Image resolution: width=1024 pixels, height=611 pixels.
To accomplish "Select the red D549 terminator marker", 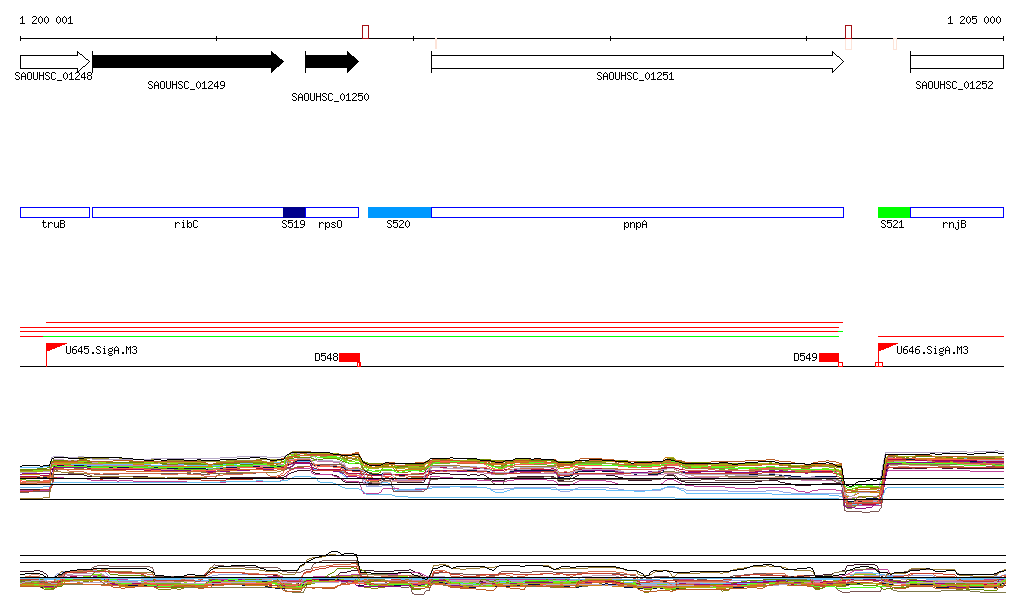I will pyautogui.click(x=829, y=358).
